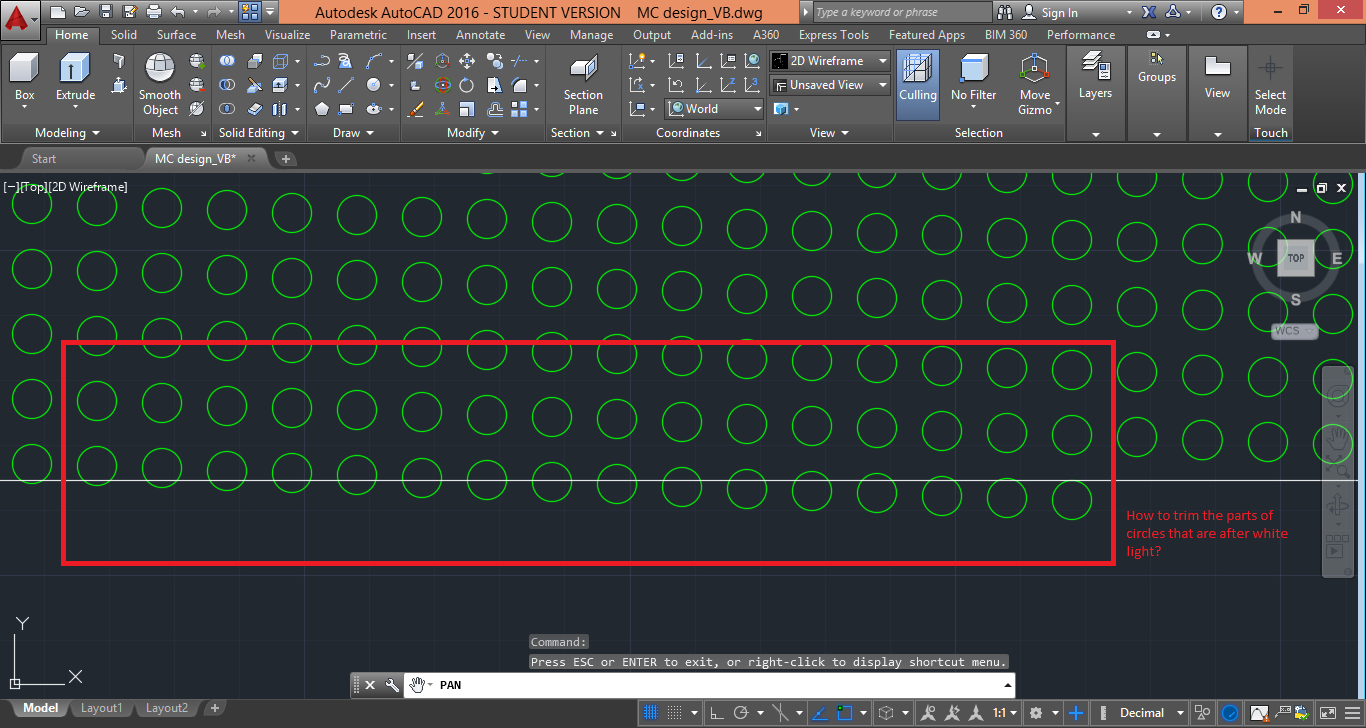Click the solid Union icon
Image resolution: width=1366 pixels, height=728 pixels.
[x=228, y=61]
